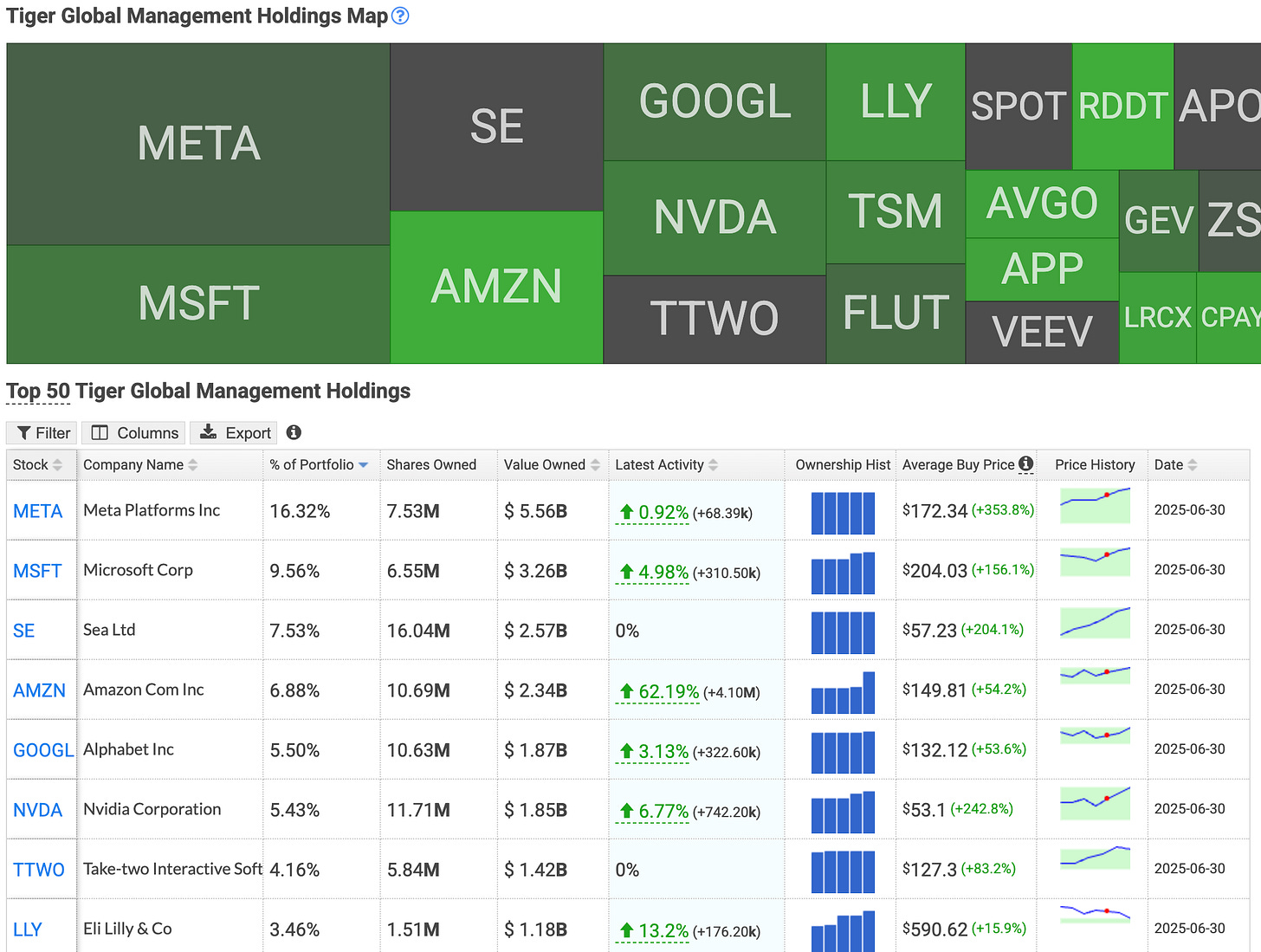Open the AMZN stock link
The width and height of the screenshot is (1261, 952).
(39, 690)
